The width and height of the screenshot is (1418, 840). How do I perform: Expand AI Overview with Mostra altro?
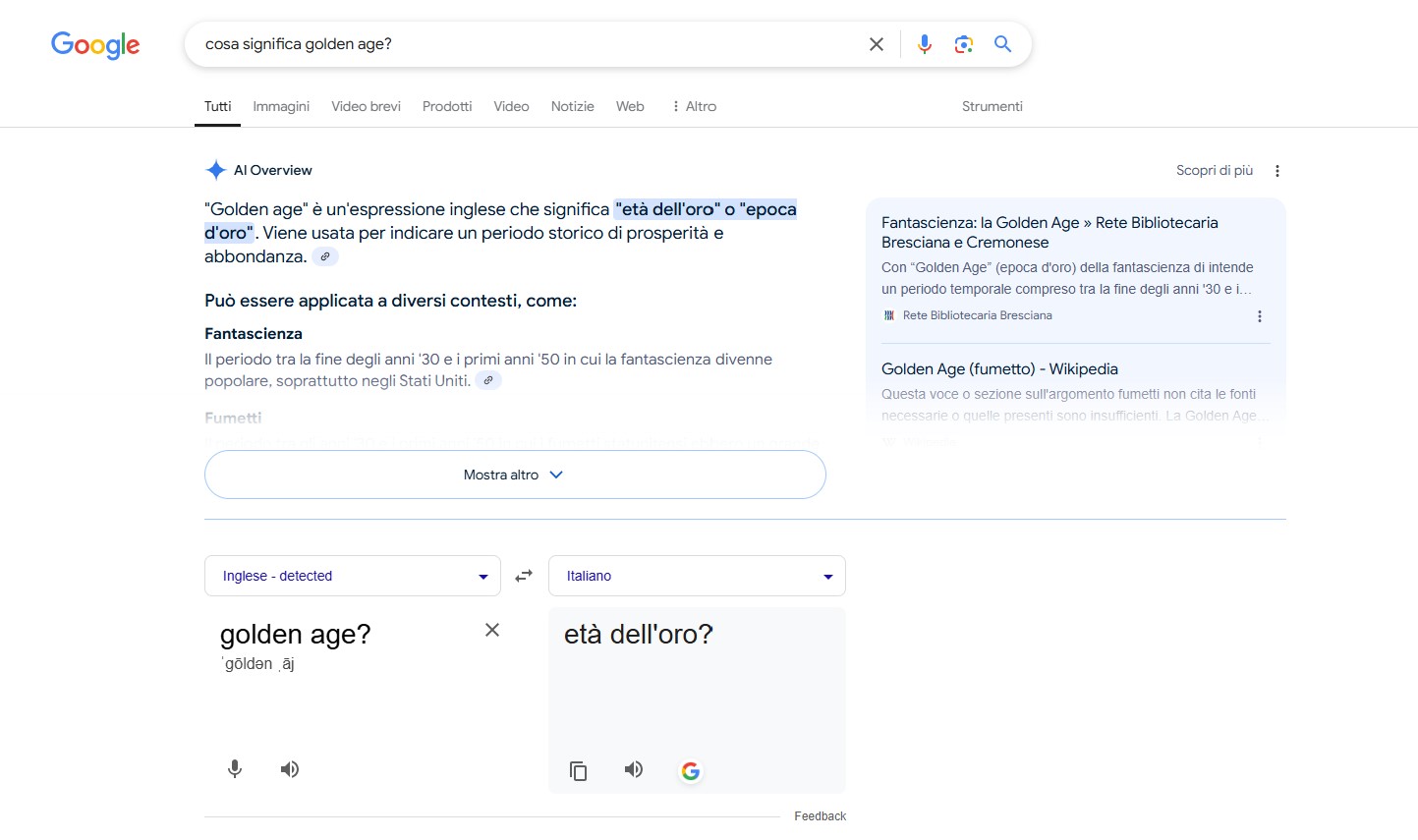(515, 475)
